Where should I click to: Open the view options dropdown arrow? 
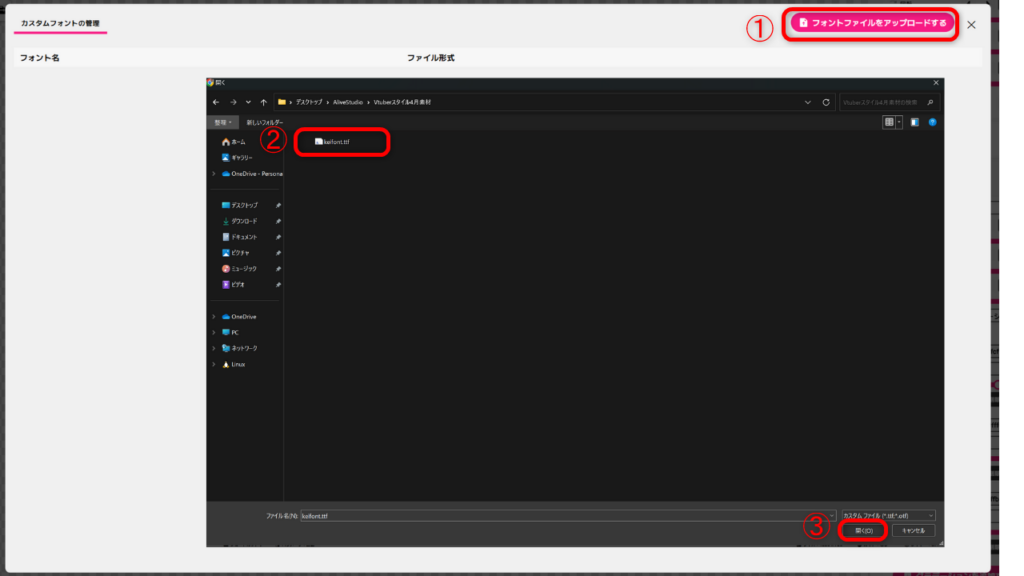click(899, 122)
